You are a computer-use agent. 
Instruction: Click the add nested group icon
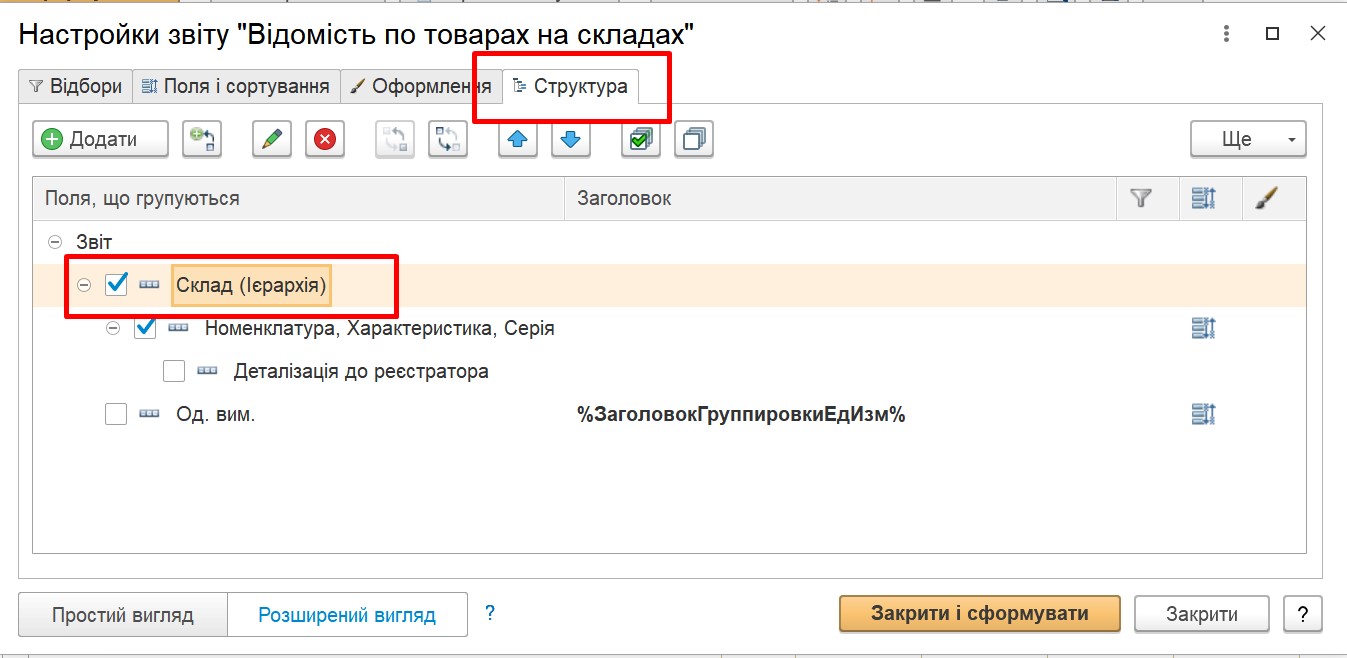(x=202, y=140)
